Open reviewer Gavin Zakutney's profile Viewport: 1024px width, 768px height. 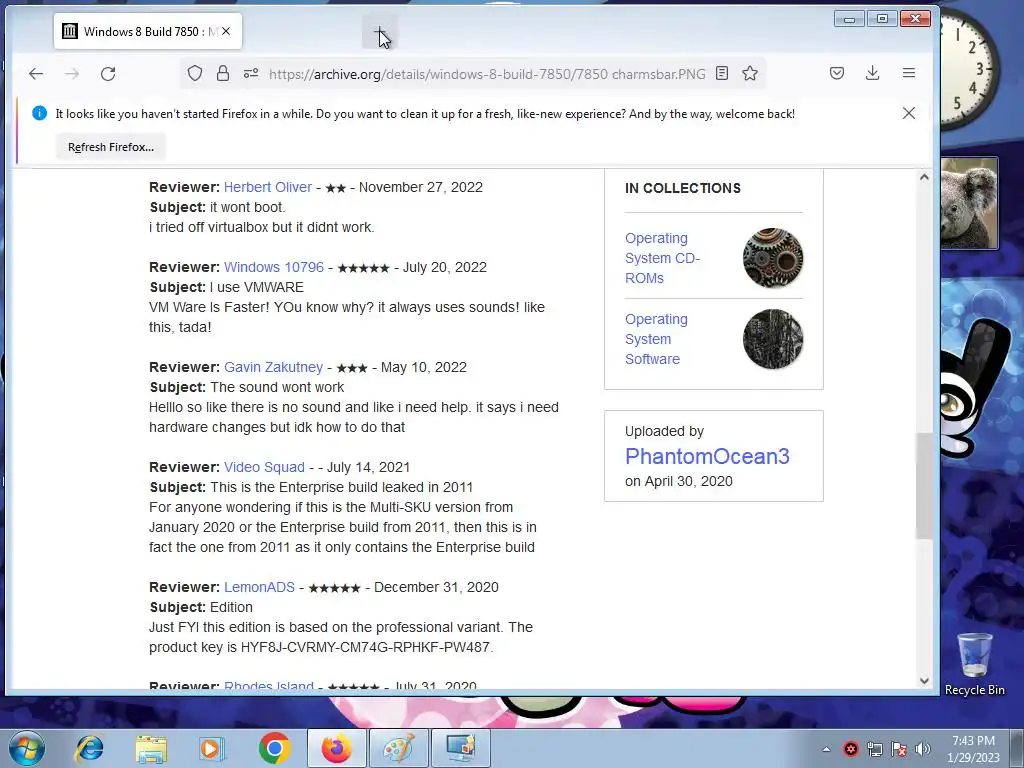click(x=273, y=367)
